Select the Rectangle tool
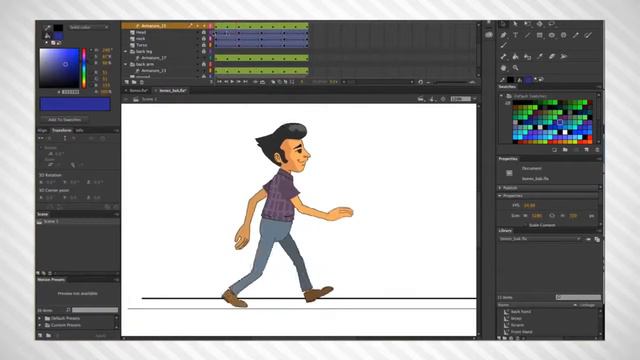The width and height of the screenshot is (640, 360). 540,36
